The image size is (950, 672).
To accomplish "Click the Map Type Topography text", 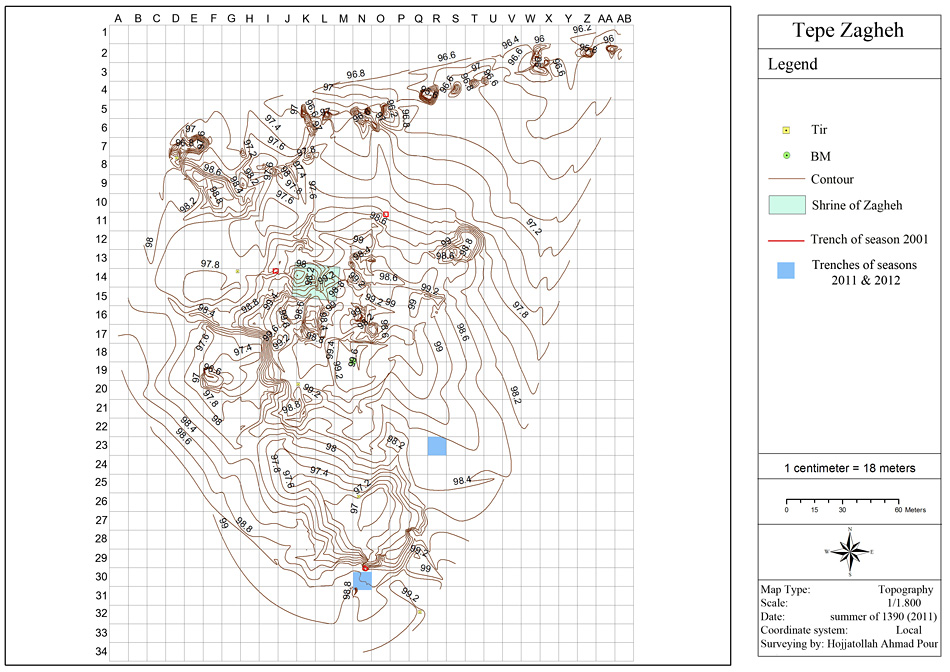I will pyautogui.click(x=847, y=589).
